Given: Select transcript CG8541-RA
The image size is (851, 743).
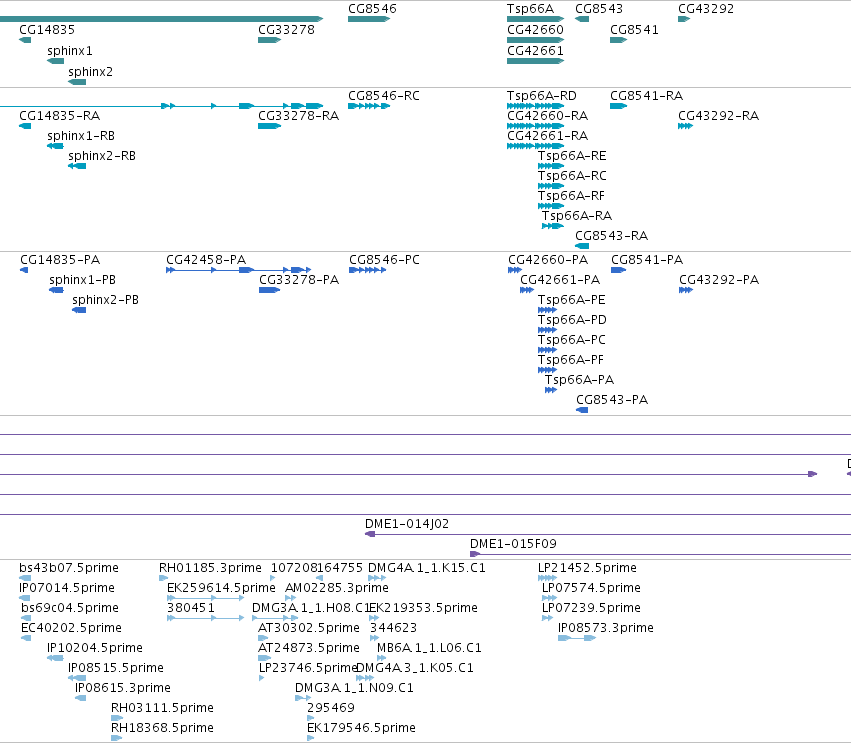Looking at the screenshot, I should tap(618, 106).
